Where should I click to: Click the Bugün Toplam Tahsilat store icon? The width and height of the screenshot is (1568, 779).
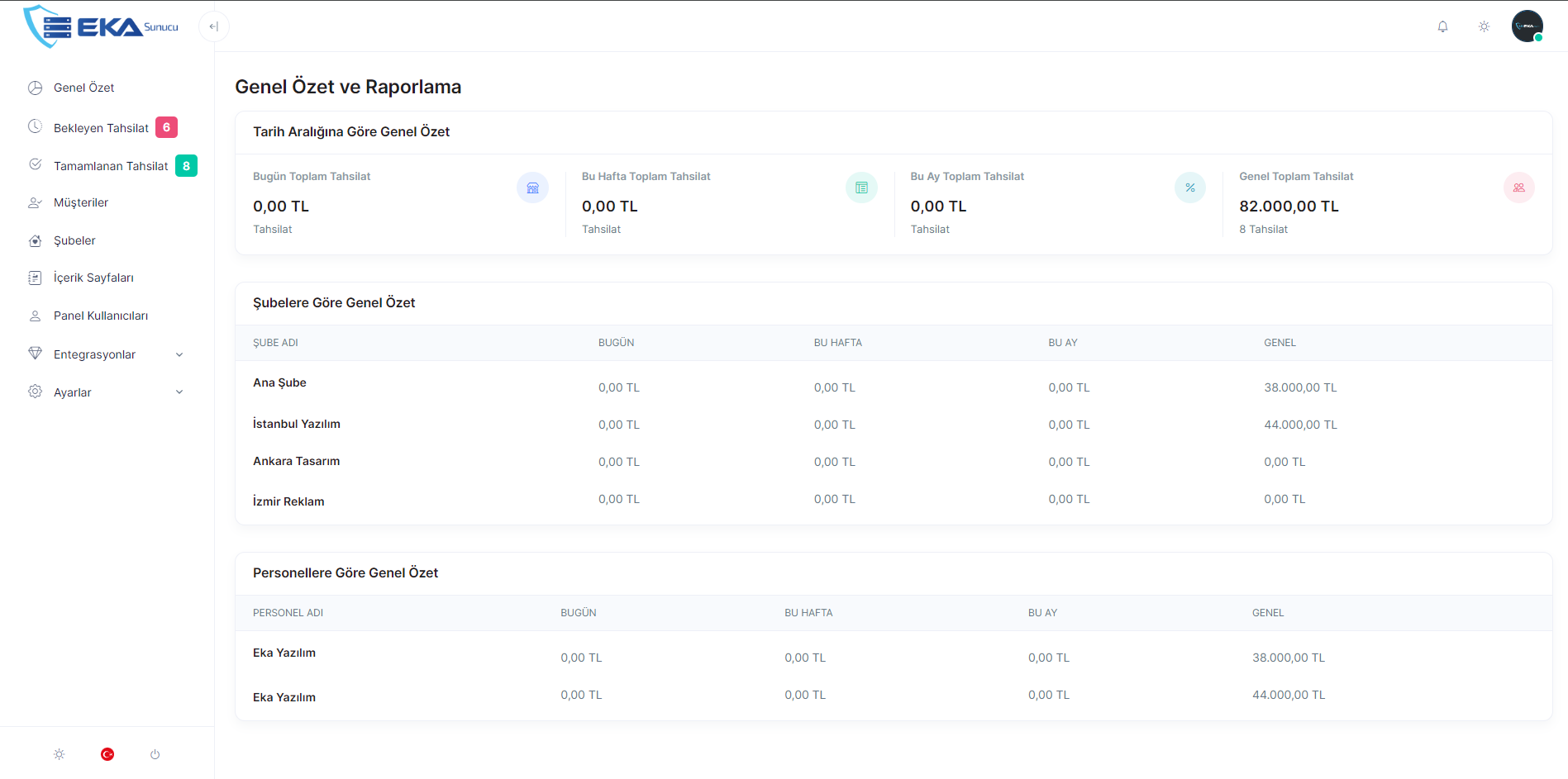[532, 188]
